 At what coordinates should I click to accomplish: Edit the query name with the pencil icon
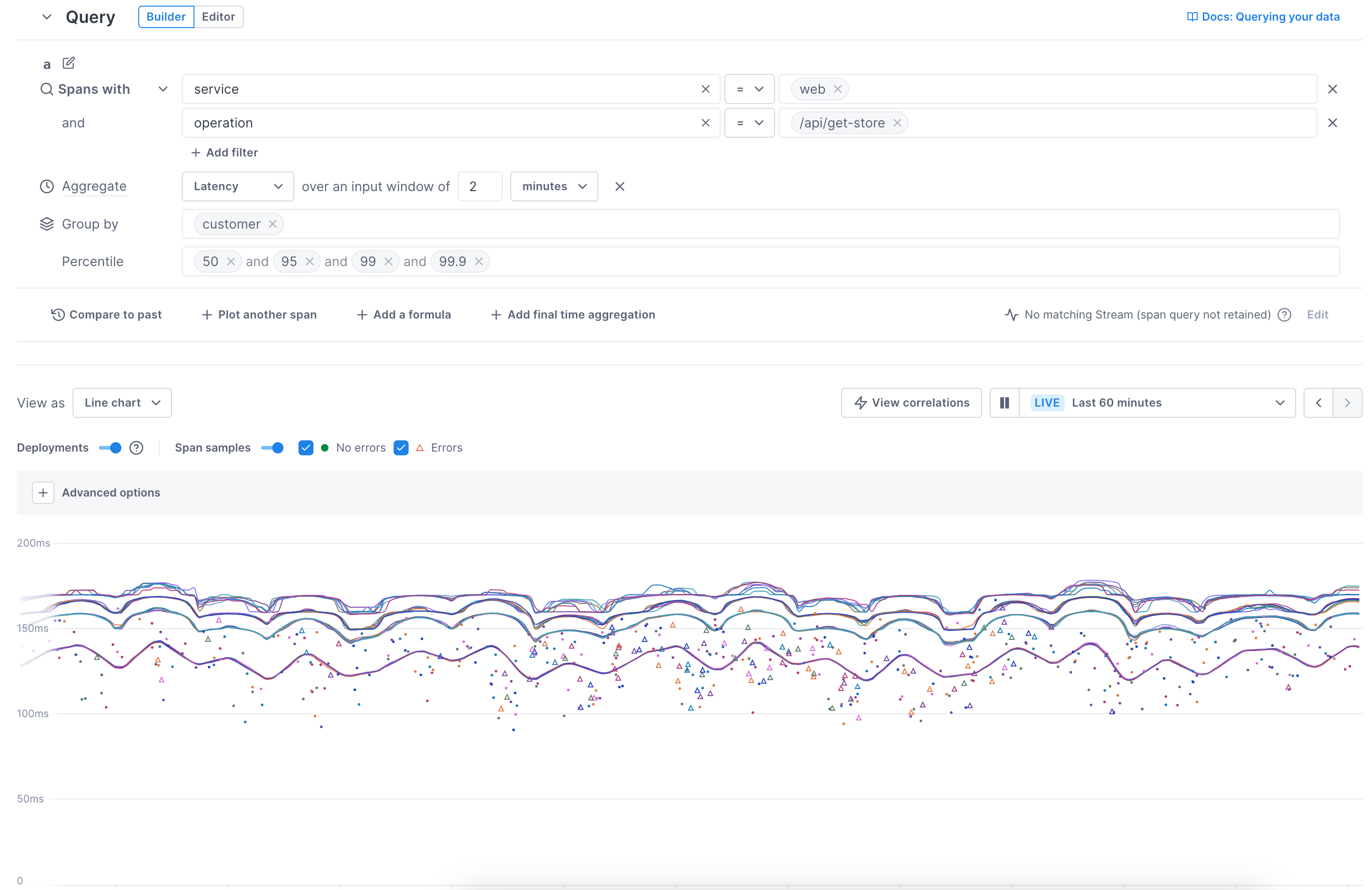click(x=68, y=63)
